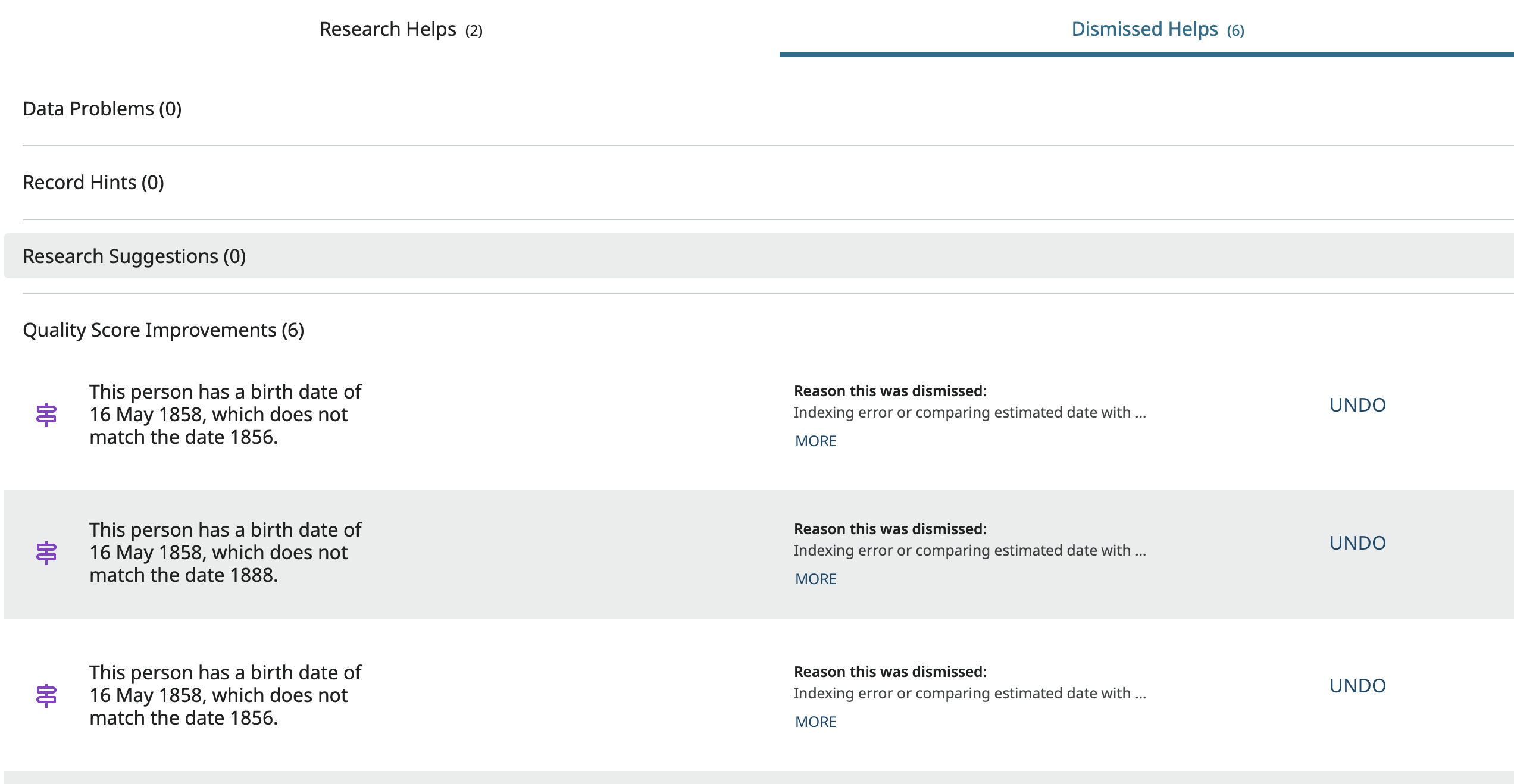Undo dismissal of third birth date item
1514x784 pixels.
1357,686
